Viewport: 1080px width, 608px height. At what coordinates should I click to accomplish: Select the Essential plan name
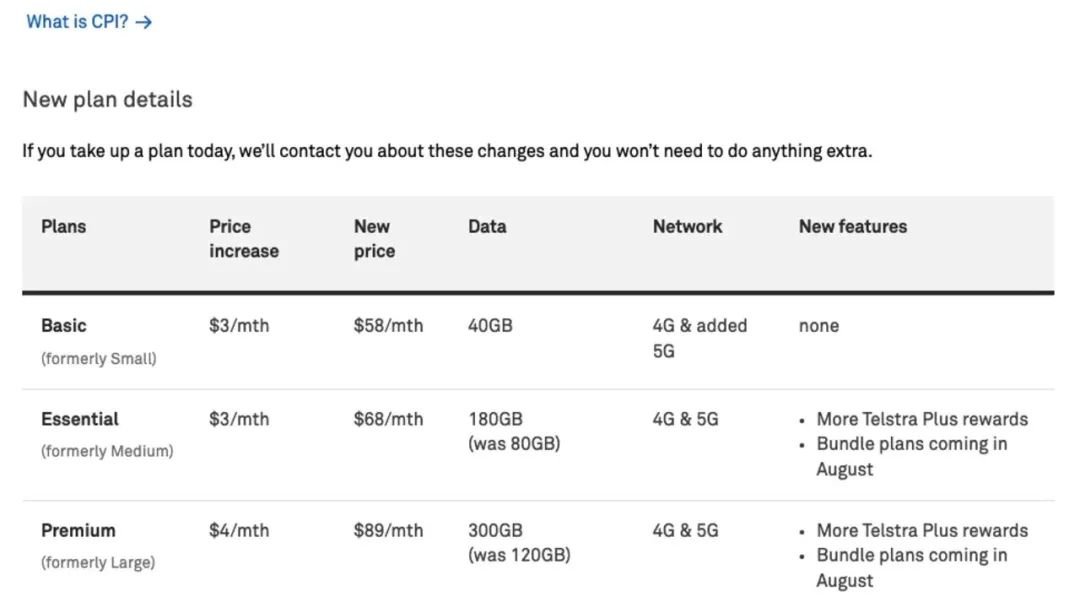coord(80,419)
